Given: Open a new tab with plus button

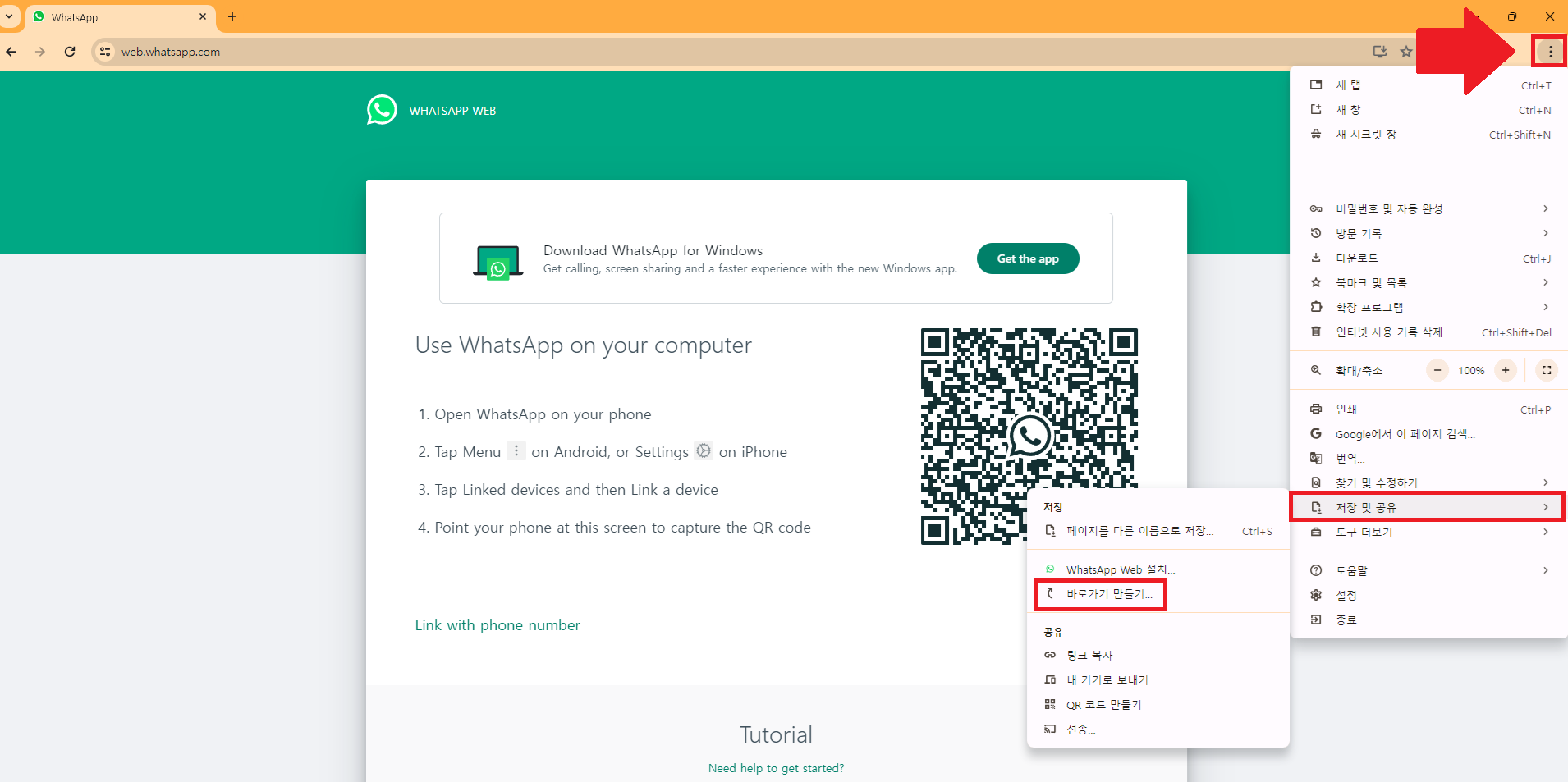Looking at the screenshot, I should (232, 16).
